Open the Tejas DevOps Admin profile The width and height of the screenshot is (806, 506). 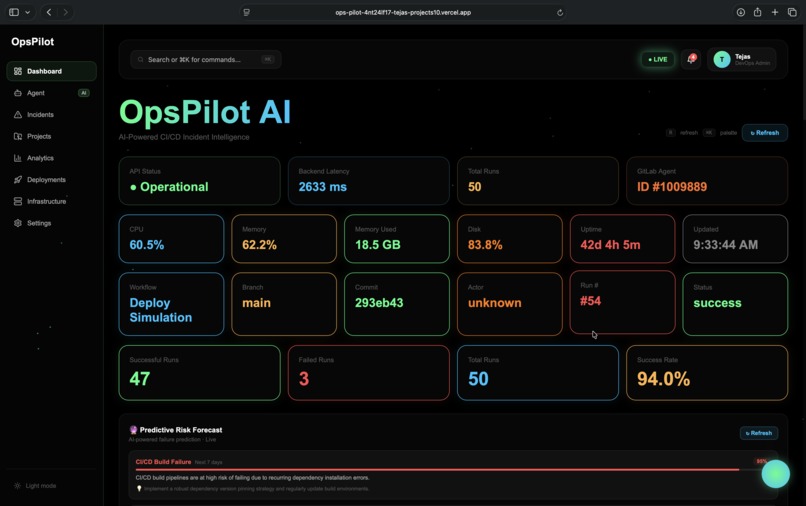742,60
